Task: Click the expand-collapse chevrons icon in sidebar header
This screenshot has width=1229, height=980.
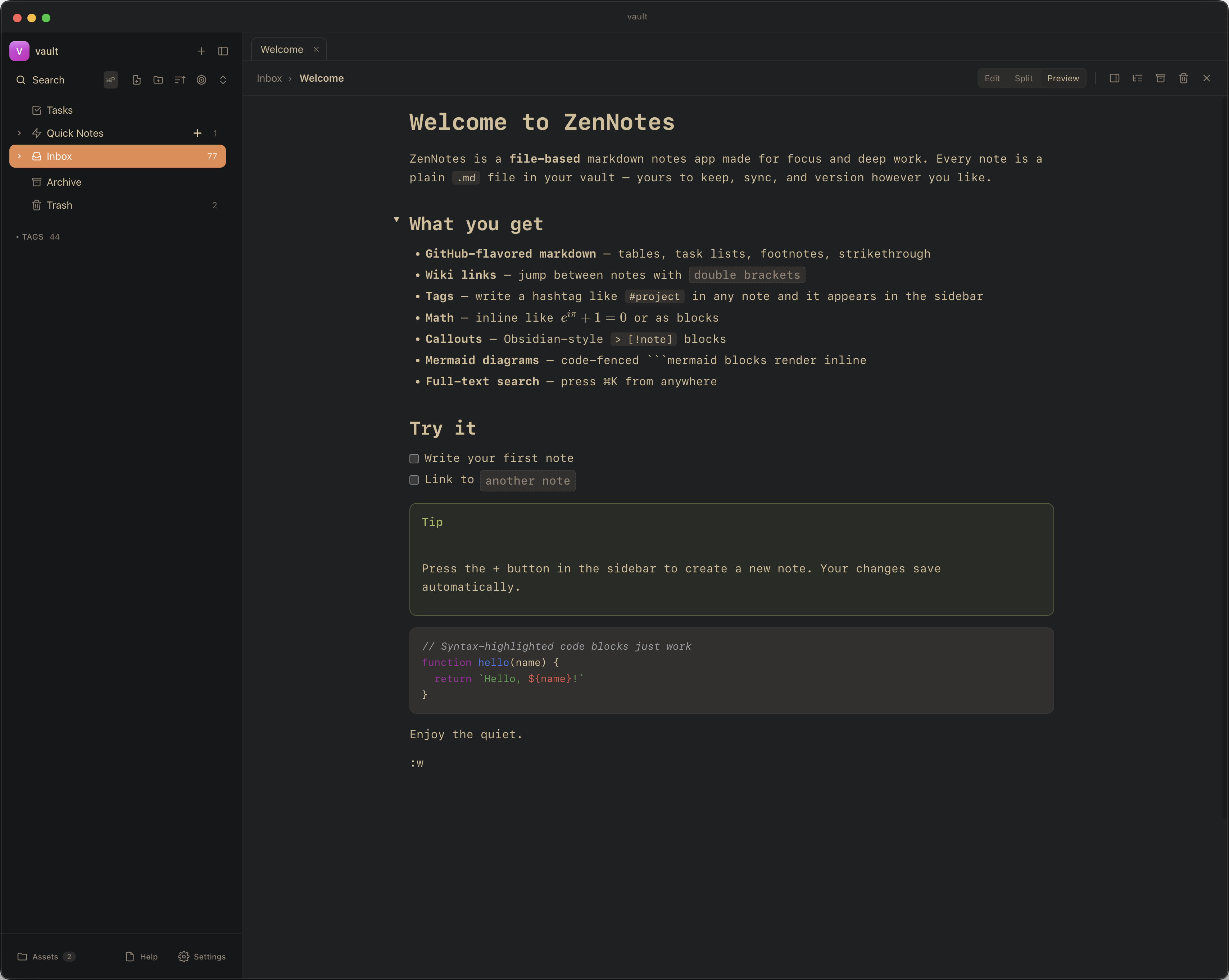Action: (223, 80)
